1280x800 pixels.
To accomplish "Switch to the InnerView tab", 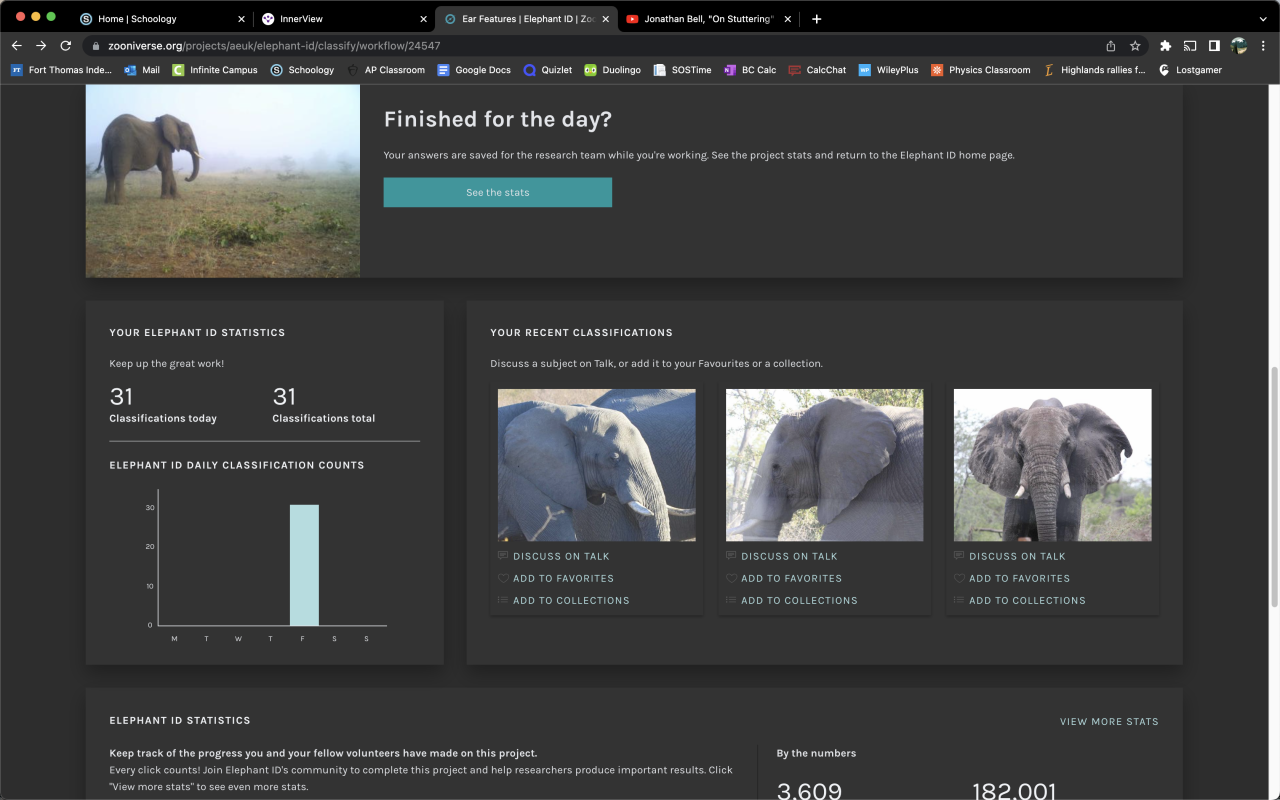I will [344, 19].
